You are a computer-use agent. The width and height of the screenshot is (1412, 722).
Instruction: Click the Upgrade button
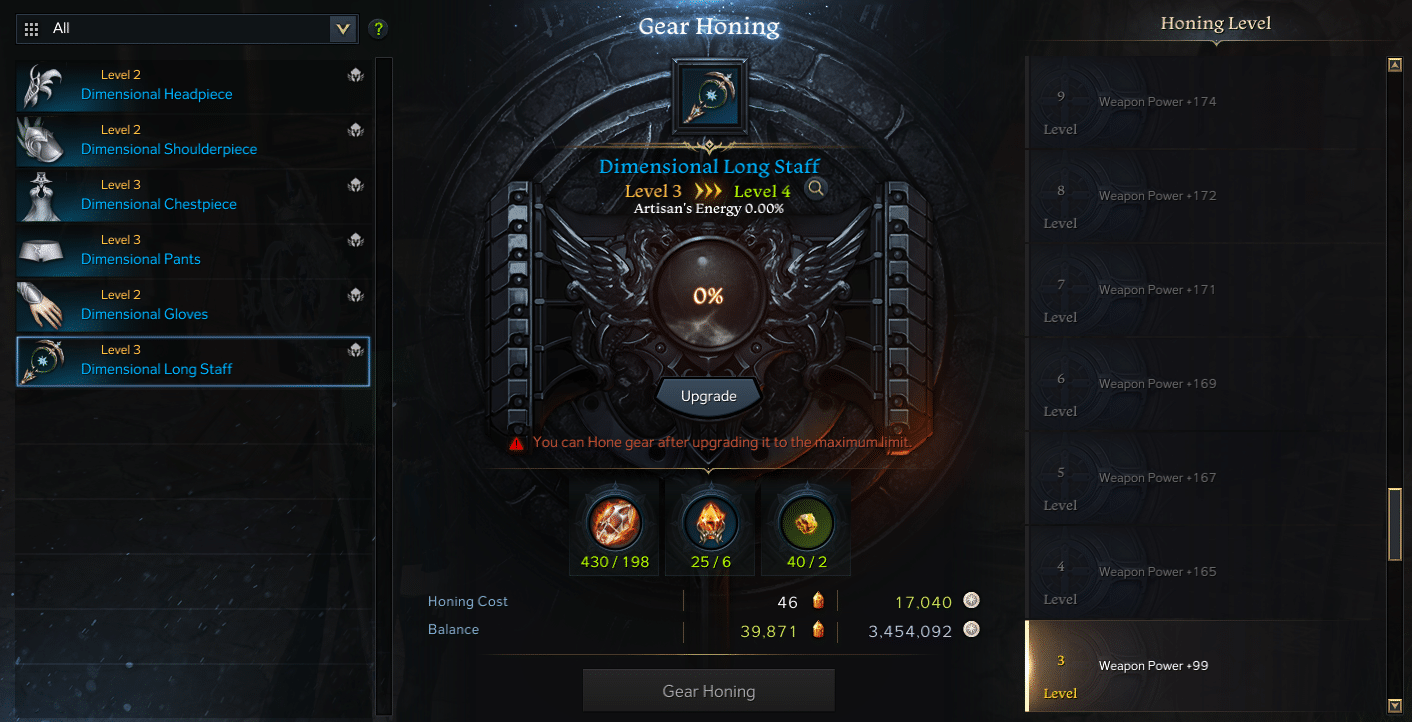(708, 396)
